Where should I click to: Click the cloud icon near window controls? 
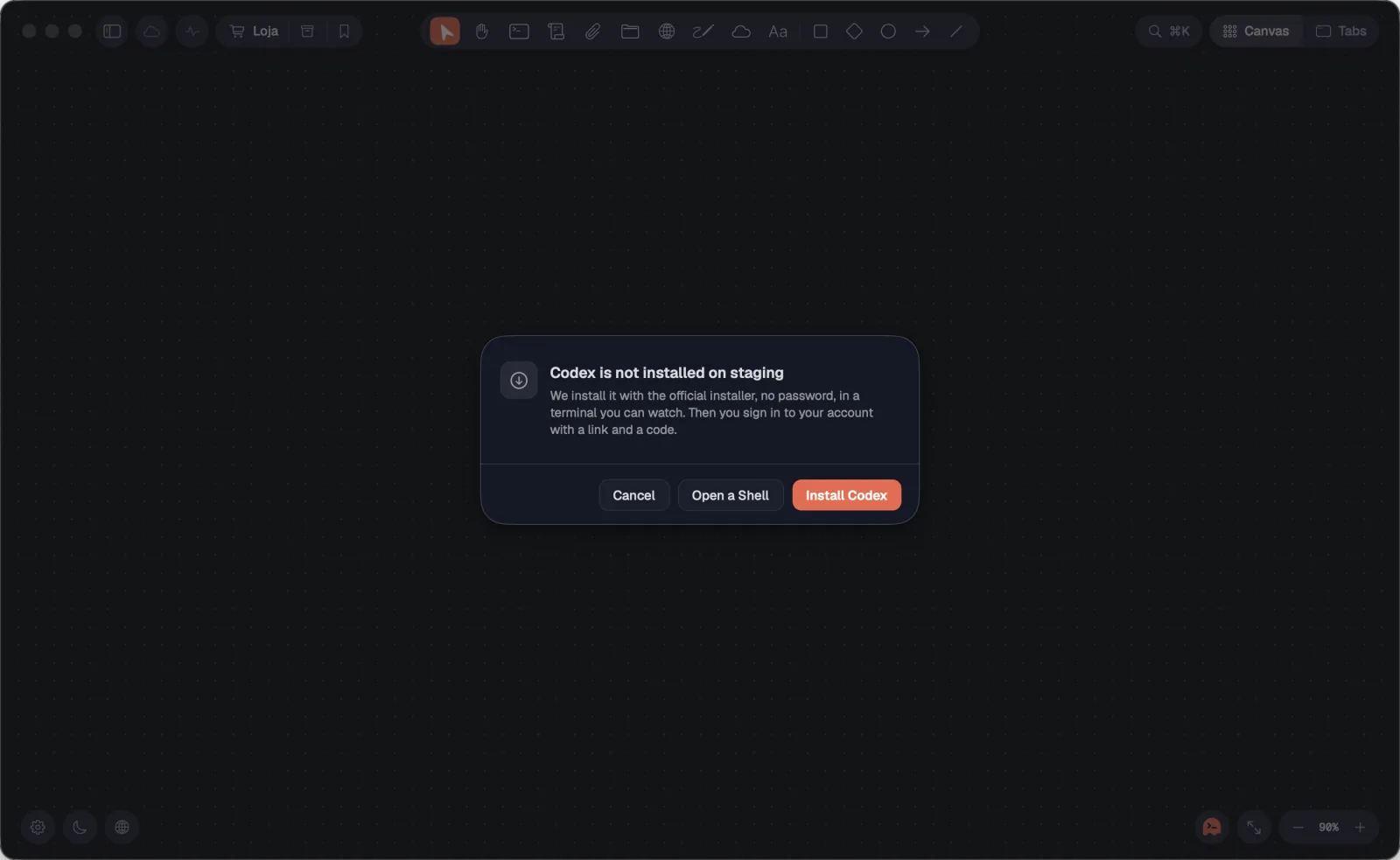click(151, 31)
